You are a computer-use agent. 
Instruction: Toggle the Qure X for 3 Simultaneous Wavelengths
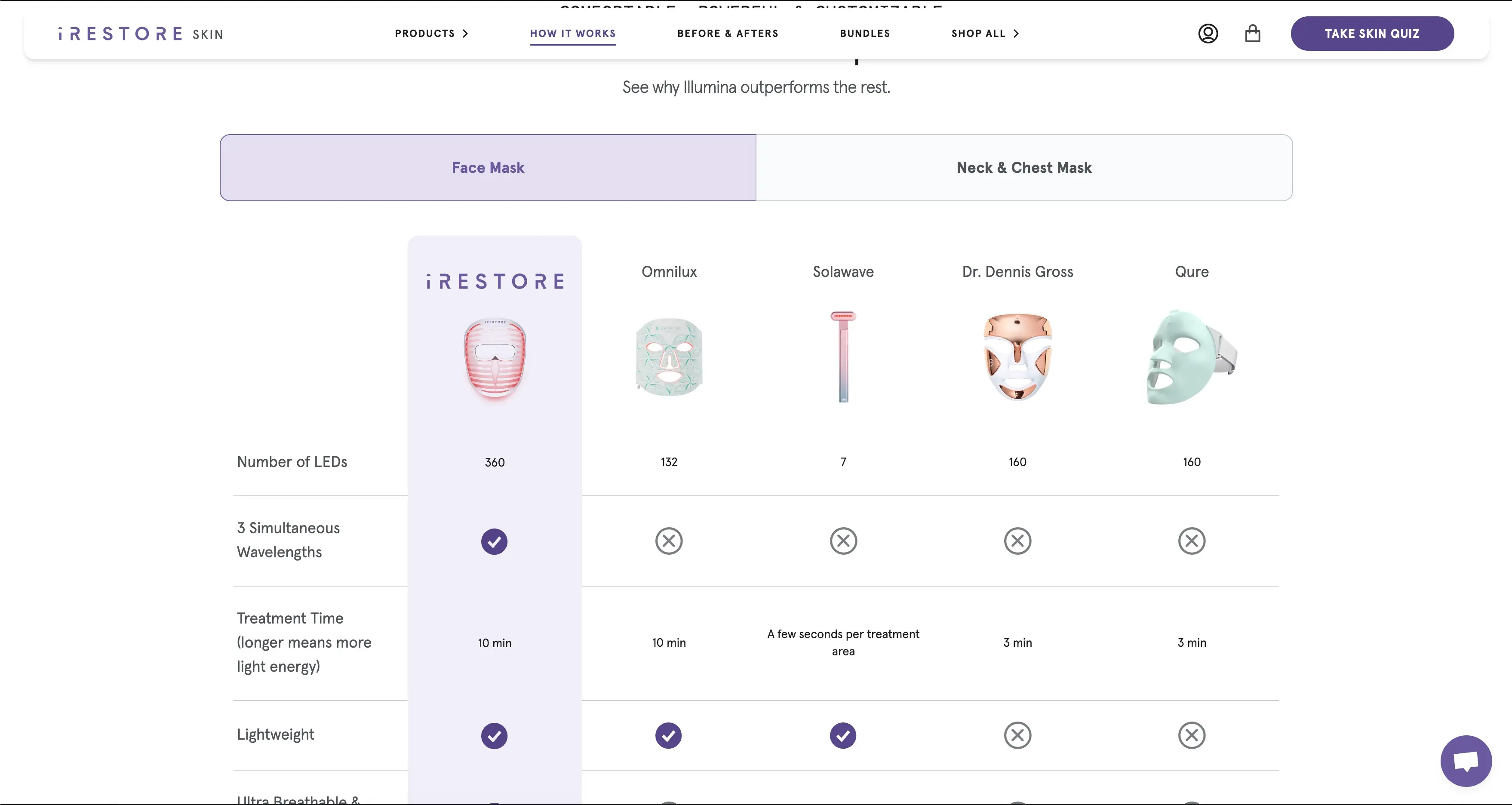point(1191,541)
